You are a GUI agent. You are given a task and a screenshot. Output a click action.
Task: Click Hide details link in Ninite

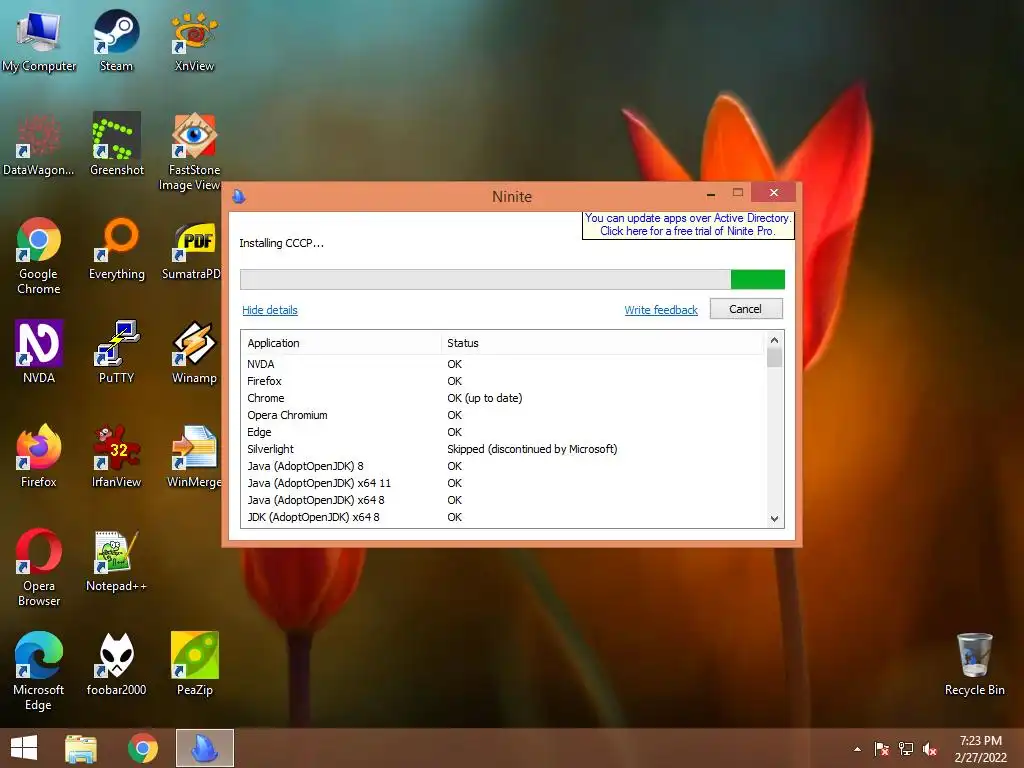[270, 310]
